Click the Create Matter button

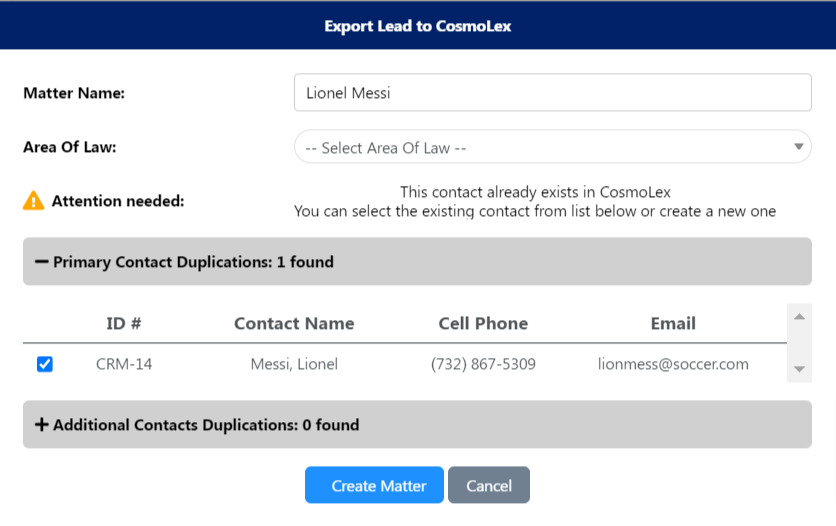(374, 485)
